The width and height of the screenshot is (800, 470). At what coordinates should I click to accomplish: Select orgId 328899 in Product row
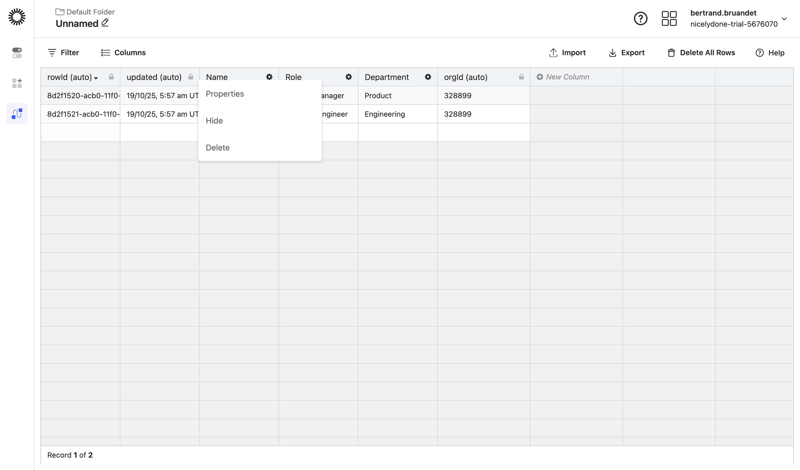tap(484, 95)
